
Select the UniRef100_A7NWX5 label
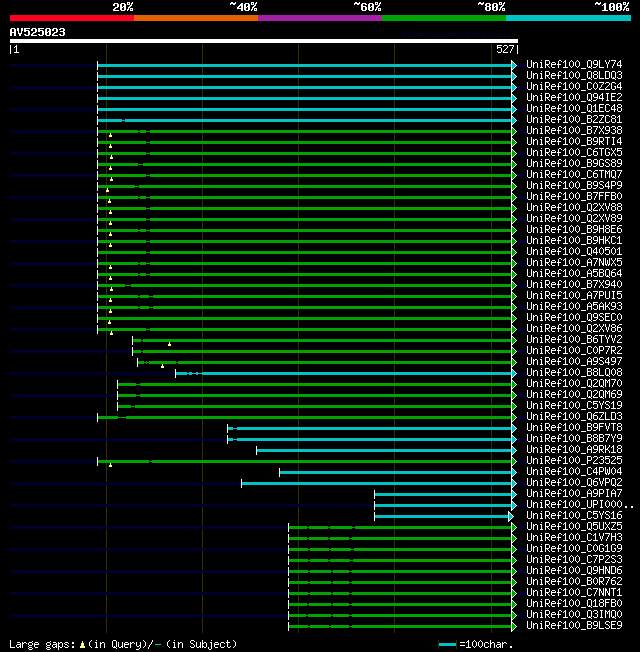point(574,262)
